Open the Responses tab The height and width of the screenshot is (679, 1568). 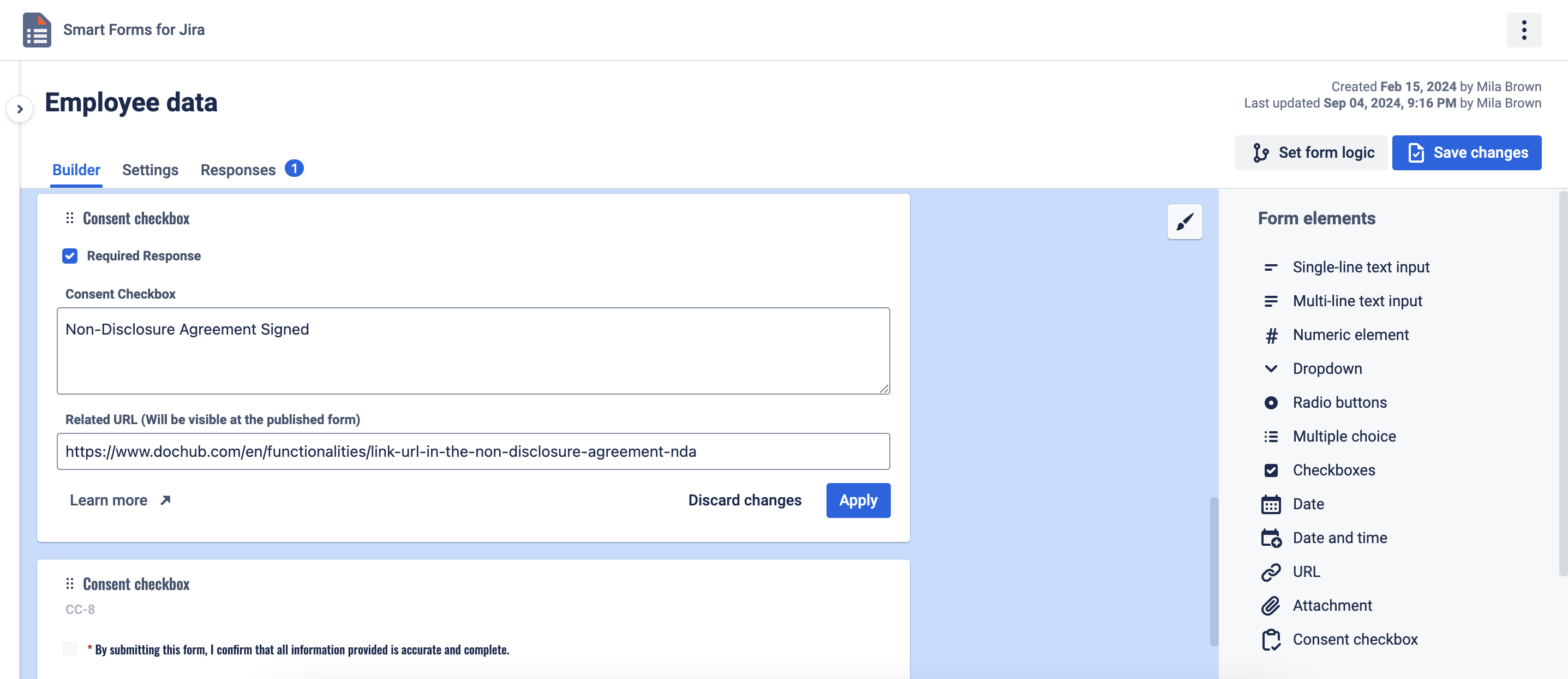[238, 170]
